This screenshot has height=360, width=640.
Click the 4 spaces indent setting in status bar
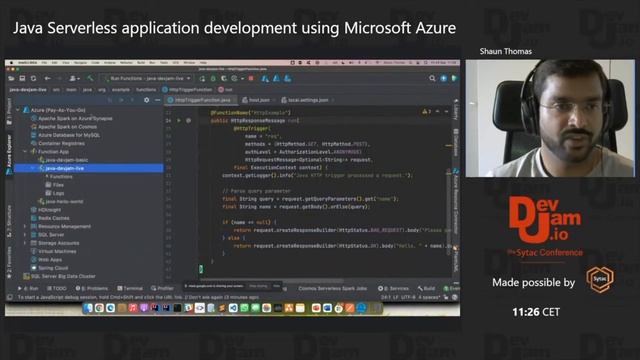click(x=429, y=297)
